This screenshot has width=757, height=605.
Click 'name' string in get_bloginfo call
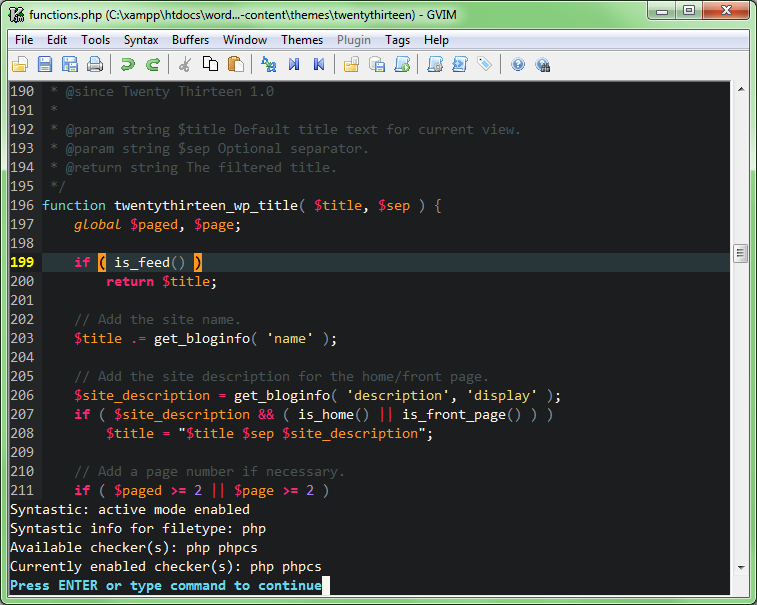tap(290, 338)
